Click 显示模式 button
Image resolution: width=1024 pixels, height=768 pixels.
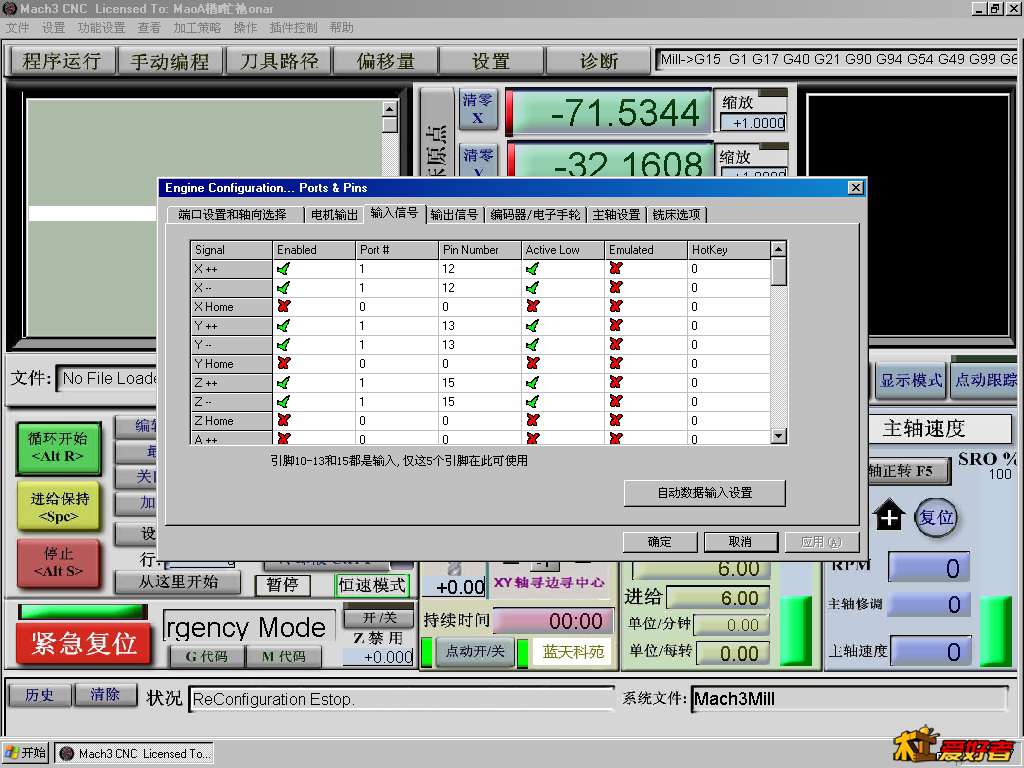coord(910,380)
